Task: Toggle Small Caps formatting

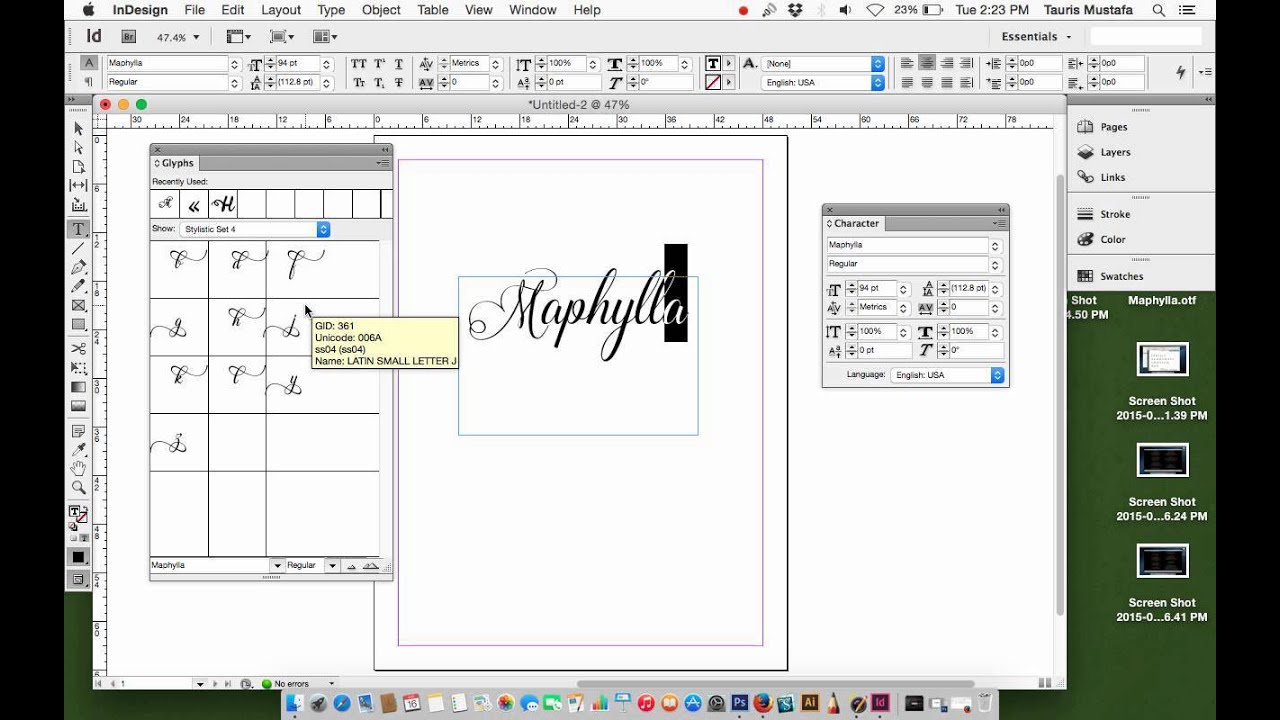Action: 359,83
